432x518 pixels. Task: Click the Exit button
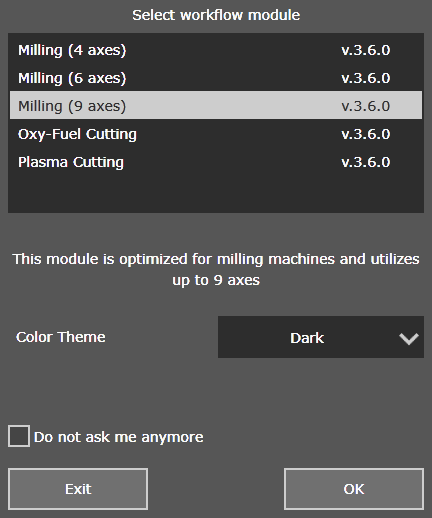[x=78, y=489]
